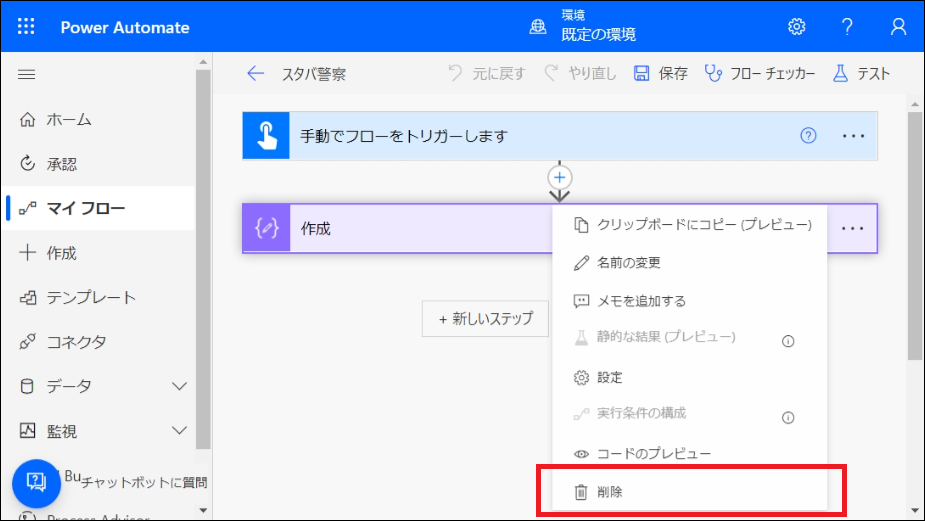Choose コードのプレビュー from the menu
Image resolution: width=925 pixels, height=521 pixels.
pos(690,453)
